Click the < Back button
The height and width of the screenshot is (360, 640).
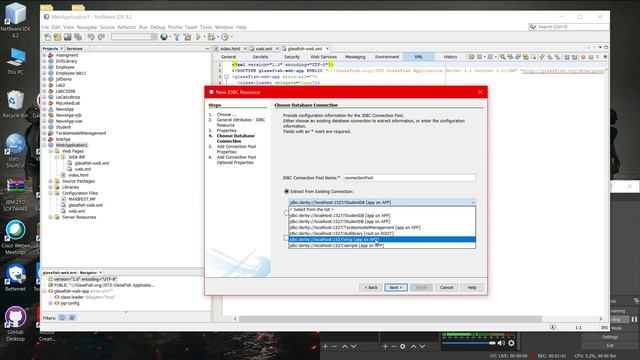coord(371,287)
